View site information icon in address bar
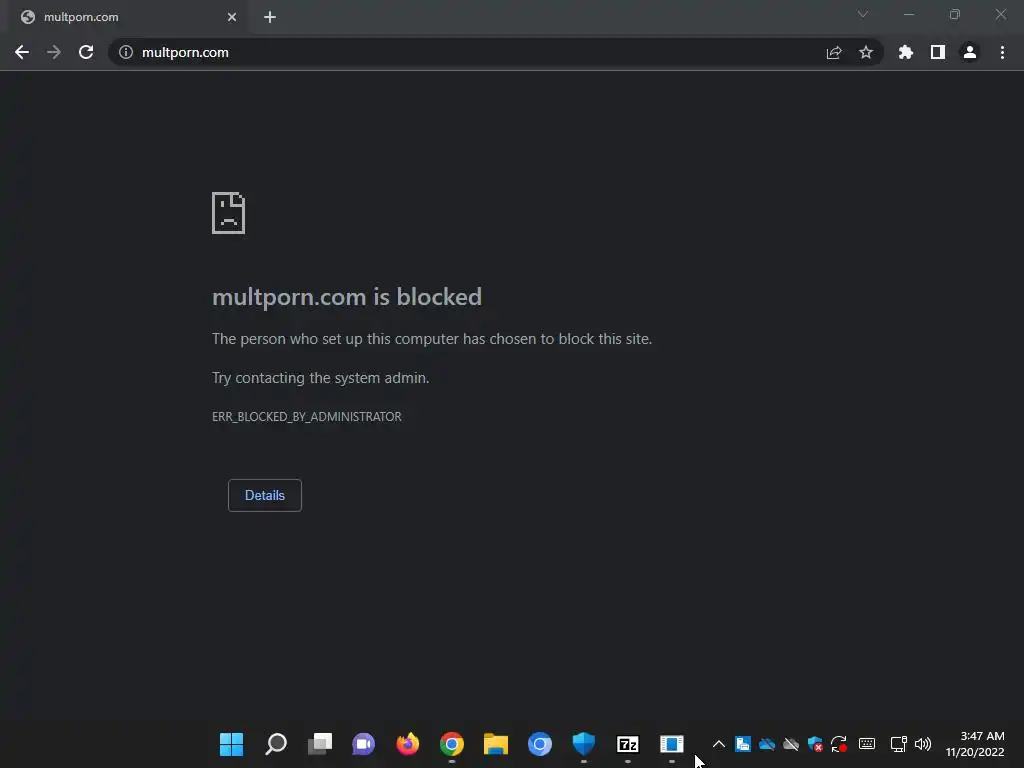Screen dimensions: 1024x768 click(x=126, y=52)
